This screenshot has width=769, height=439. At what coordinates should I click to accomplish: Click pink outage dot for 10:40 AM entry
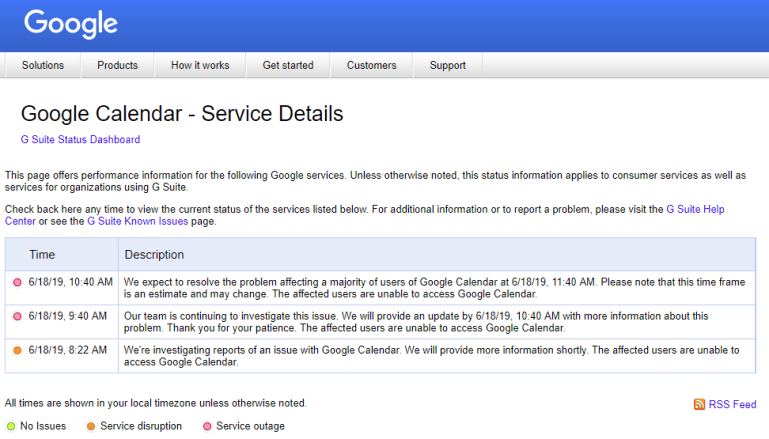[x=17, y=283]
